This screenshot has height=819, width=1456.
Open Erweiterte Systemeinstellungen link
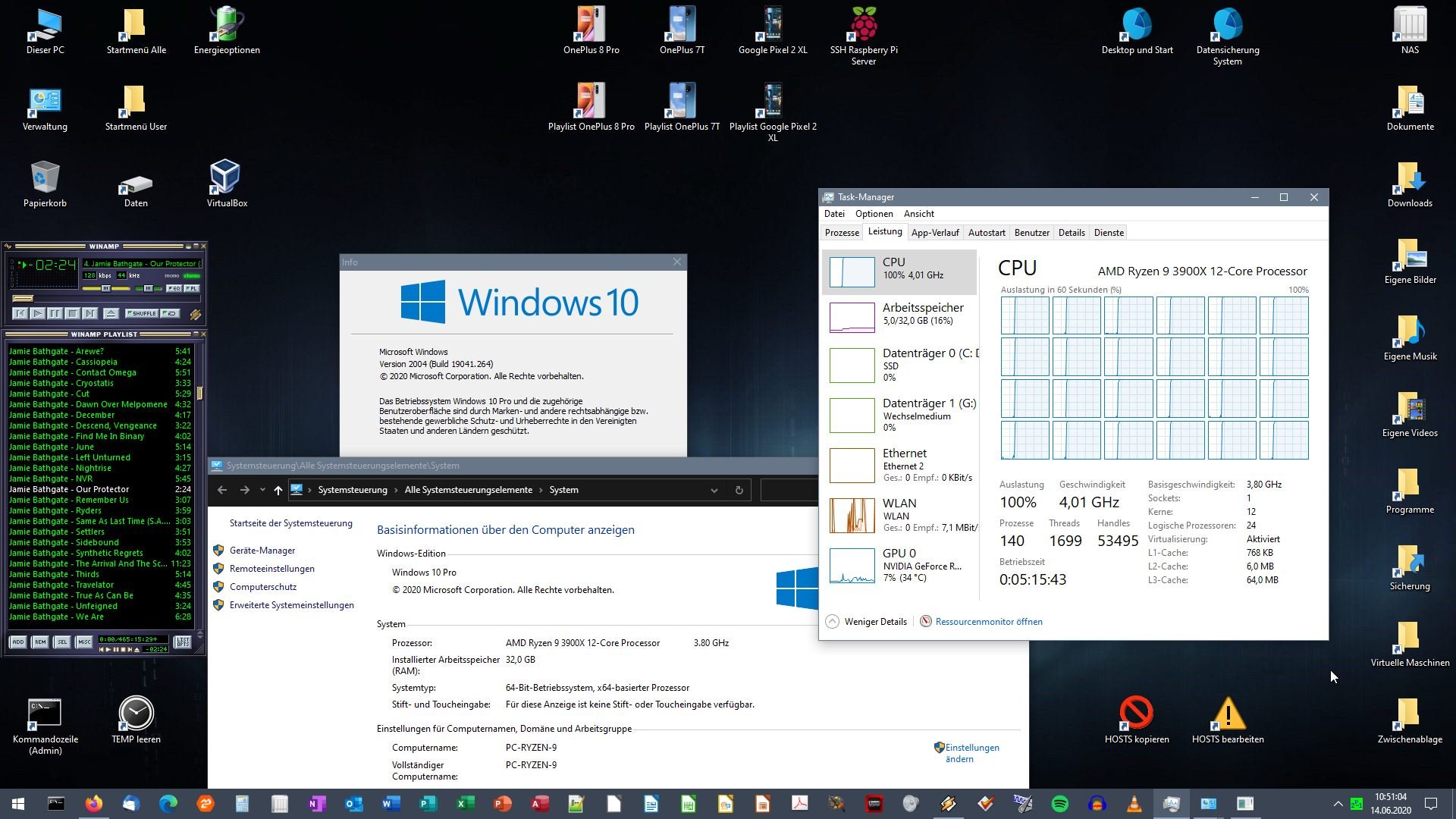[291, 605]
